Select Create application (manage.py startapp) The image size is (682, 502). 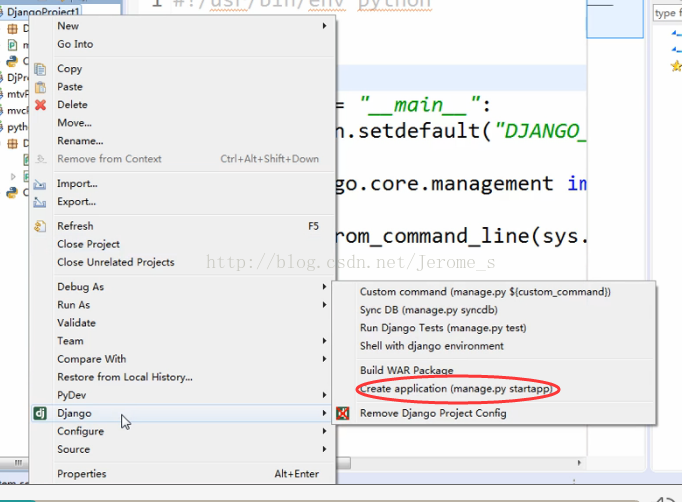coord(456,388)
